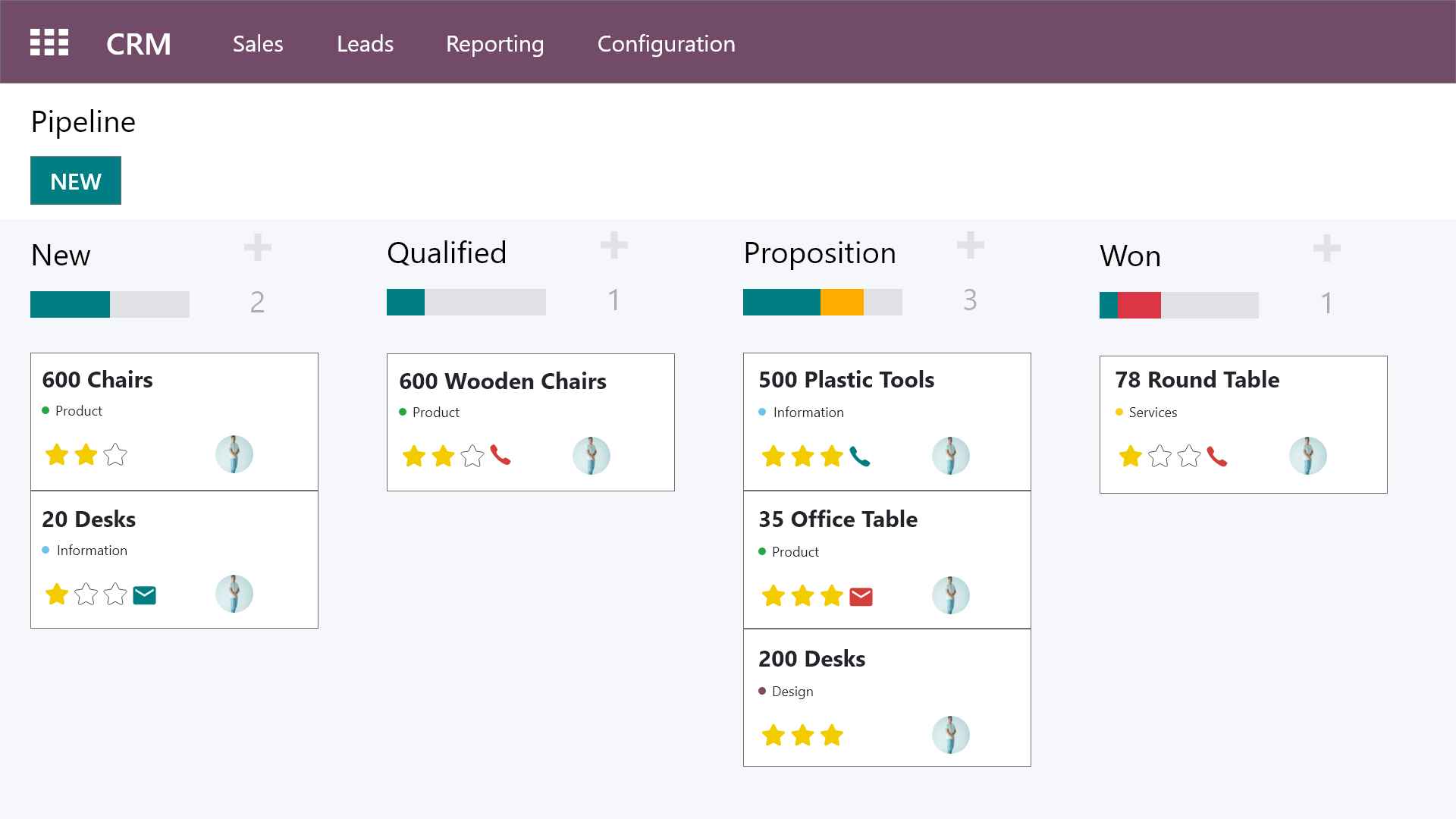Add a card with the New column plus icon
The height and width of the screenshot is (819, 1456).
(x=258, y=248)
